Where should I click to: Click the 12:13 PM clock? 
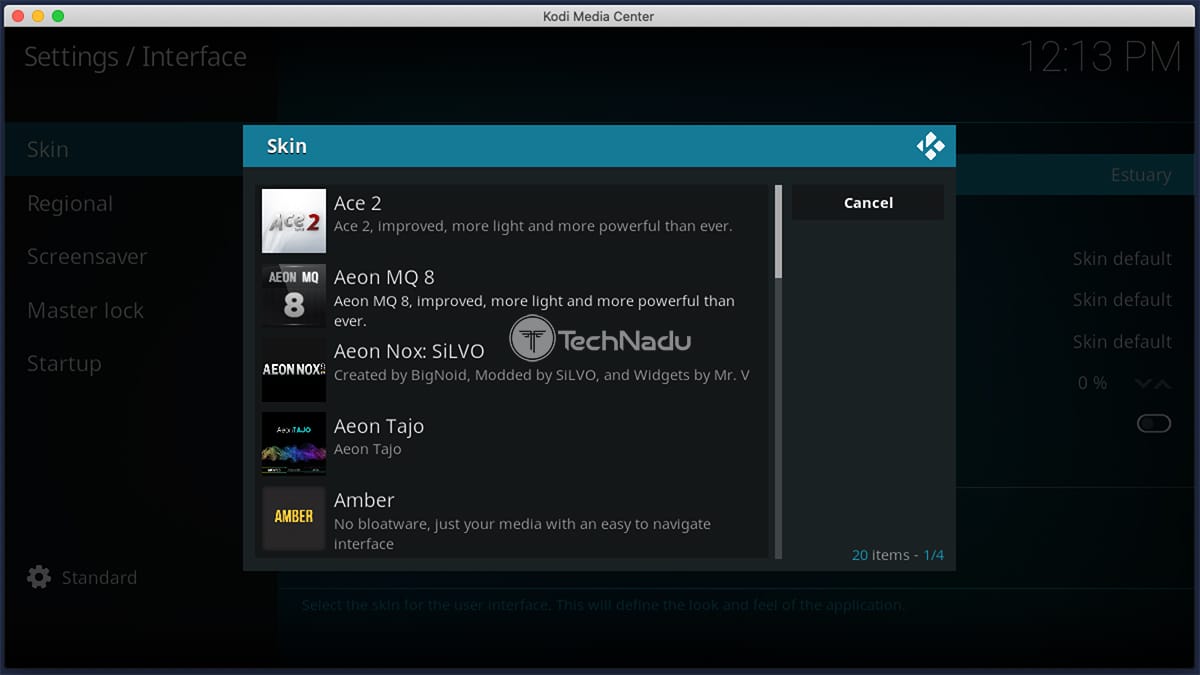[1100, 57]
